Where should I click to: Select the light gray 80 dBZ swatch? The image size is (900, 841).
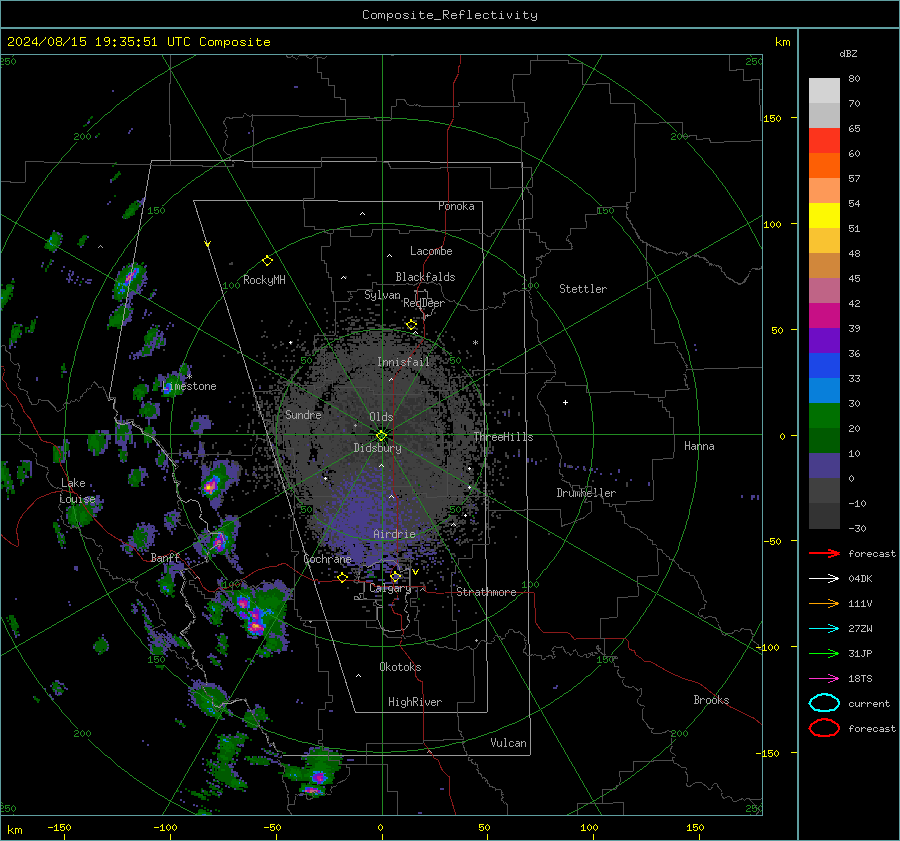tap(824, 90)
